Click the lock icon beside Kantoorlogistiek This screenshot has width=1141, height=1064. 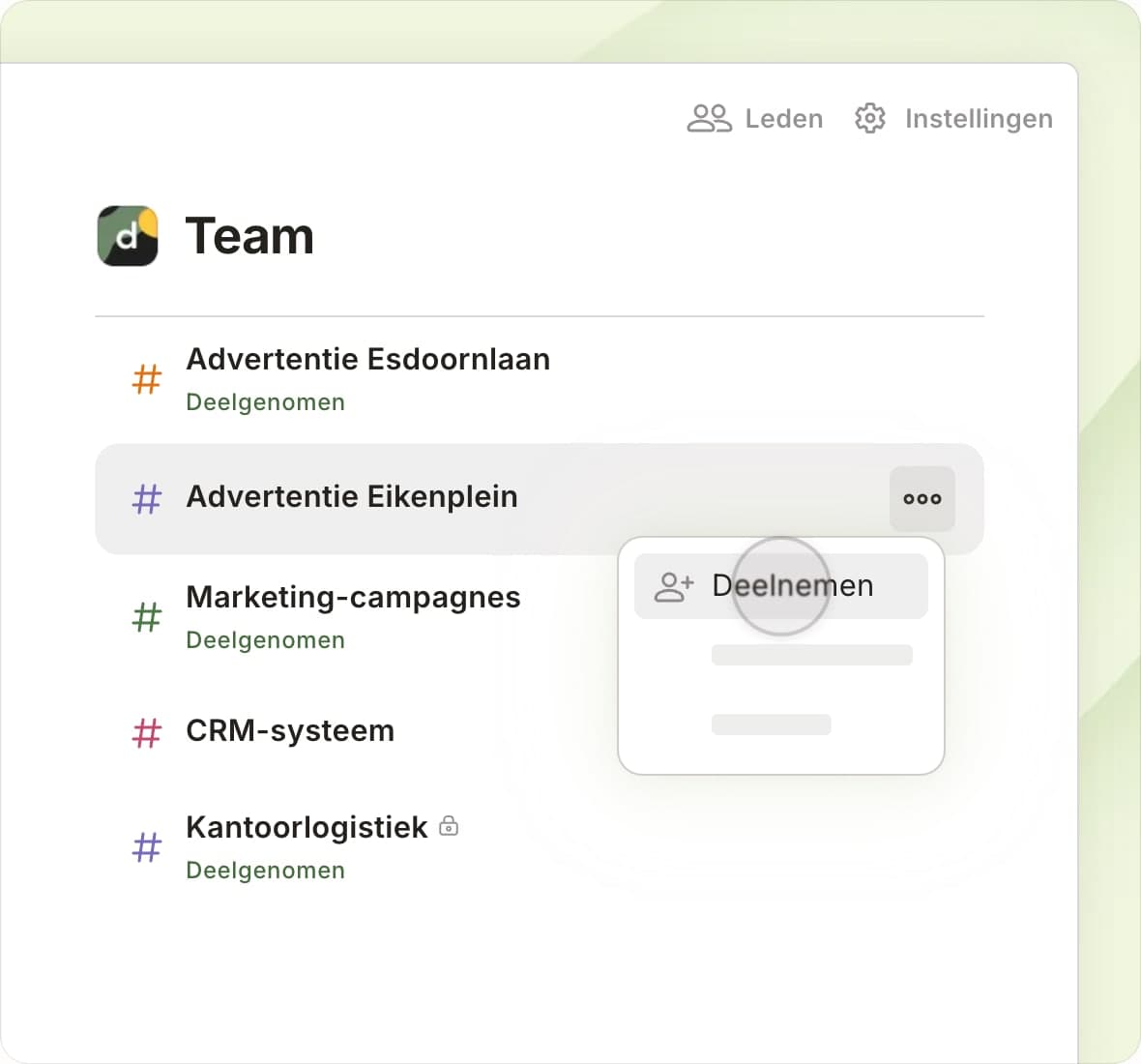tap(449, 826)
